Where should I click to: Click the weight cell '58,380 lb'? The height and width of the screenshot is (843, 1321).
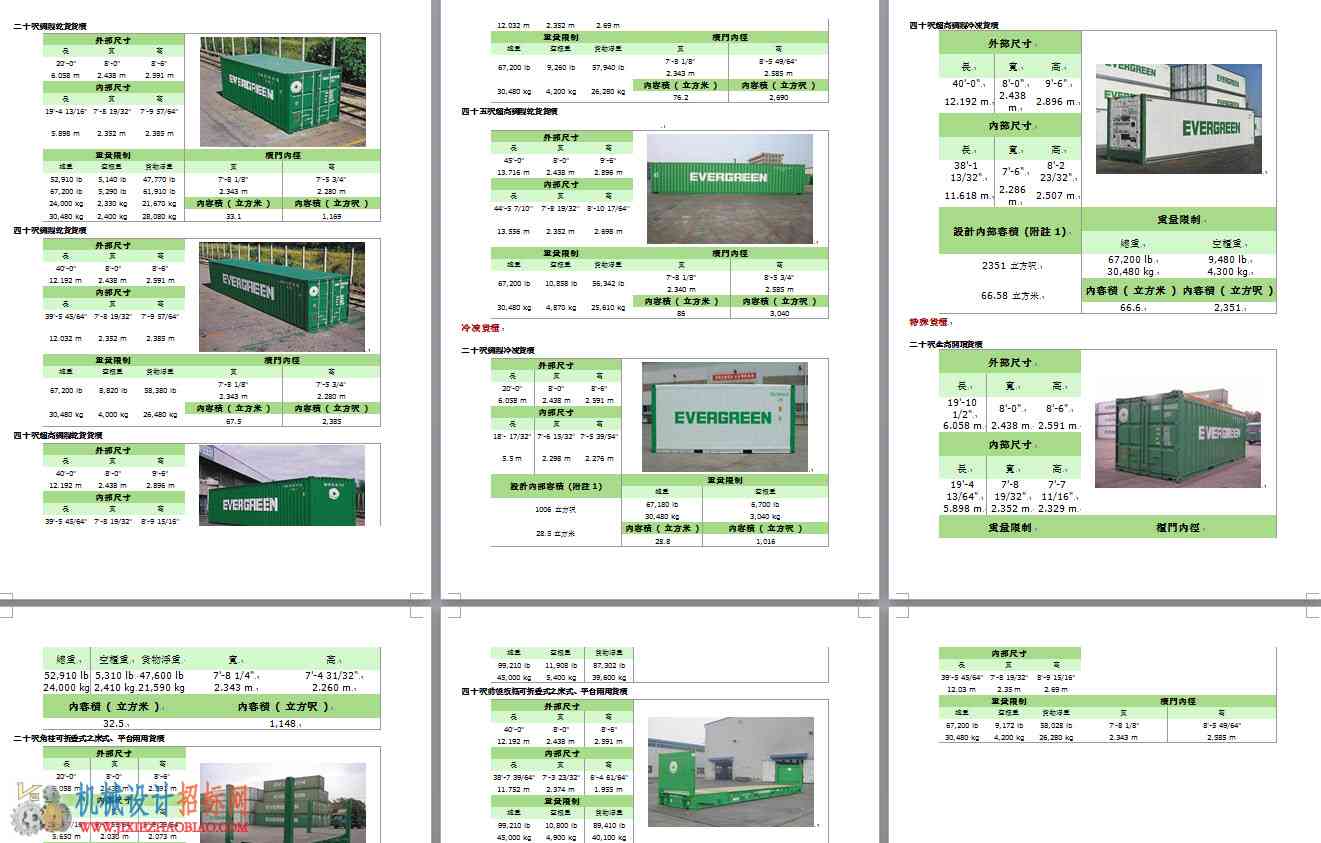[159, 390]
